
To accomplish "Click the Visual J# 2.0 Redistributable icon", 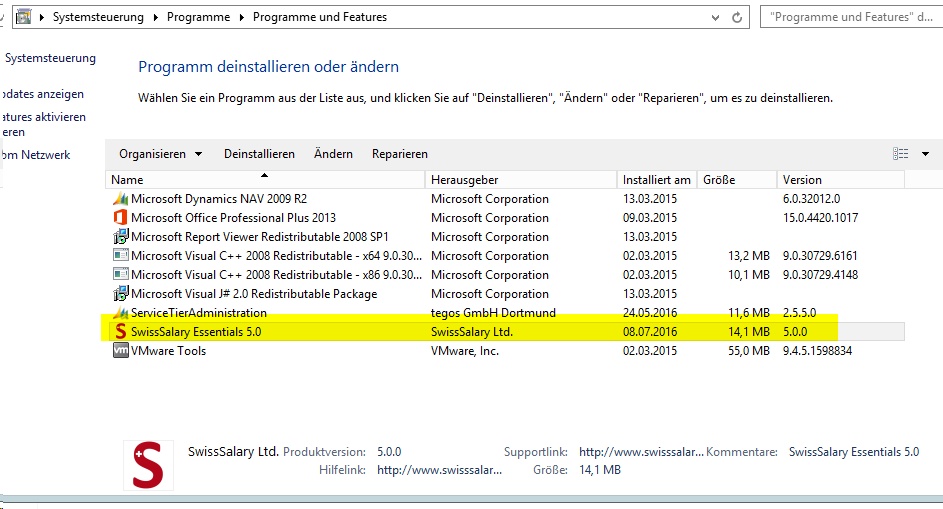I will click(120, 294).
